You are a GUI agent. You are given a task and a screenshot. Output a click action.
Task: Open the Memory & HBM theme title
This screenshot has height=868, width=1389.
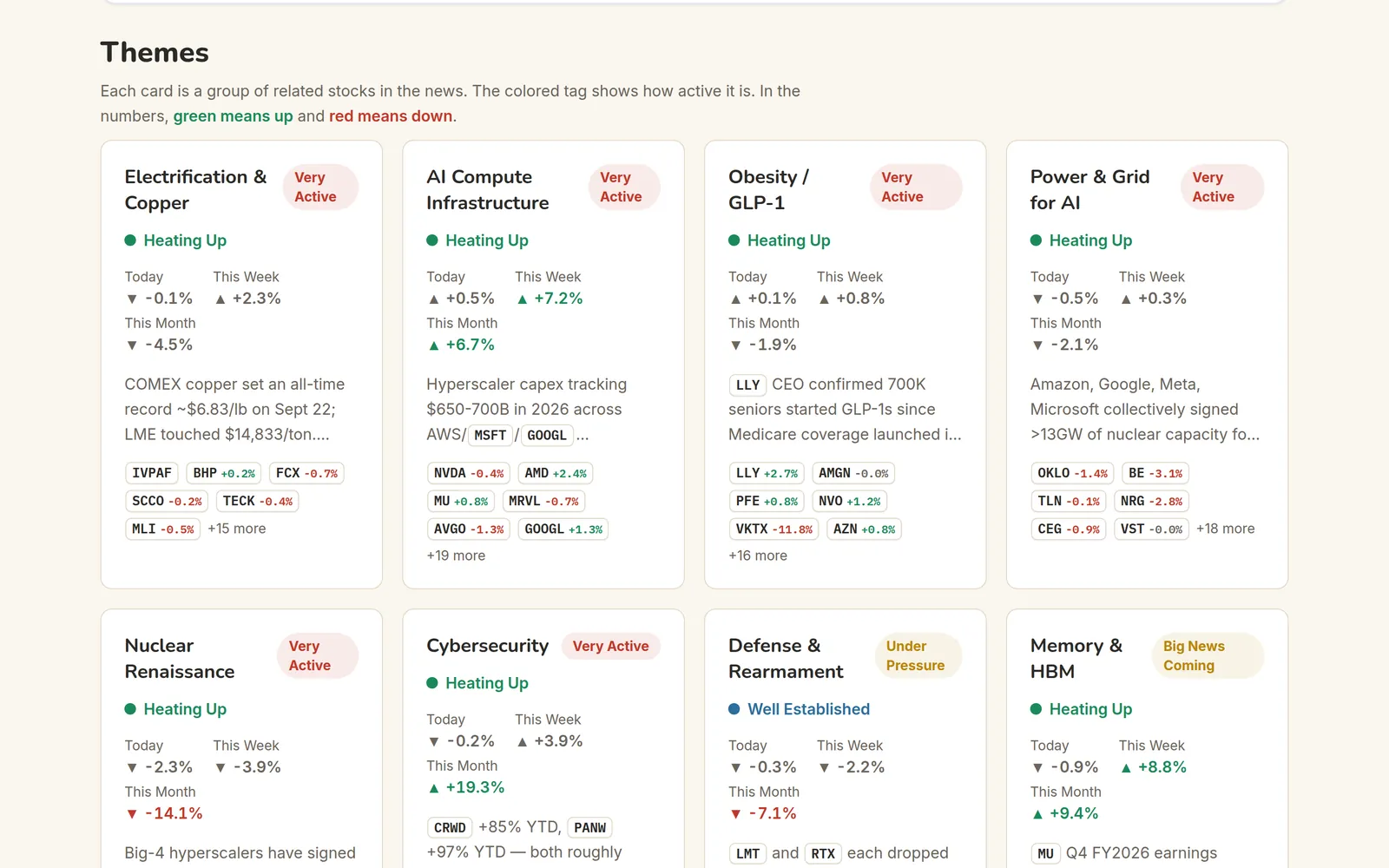click(1076, 658)
